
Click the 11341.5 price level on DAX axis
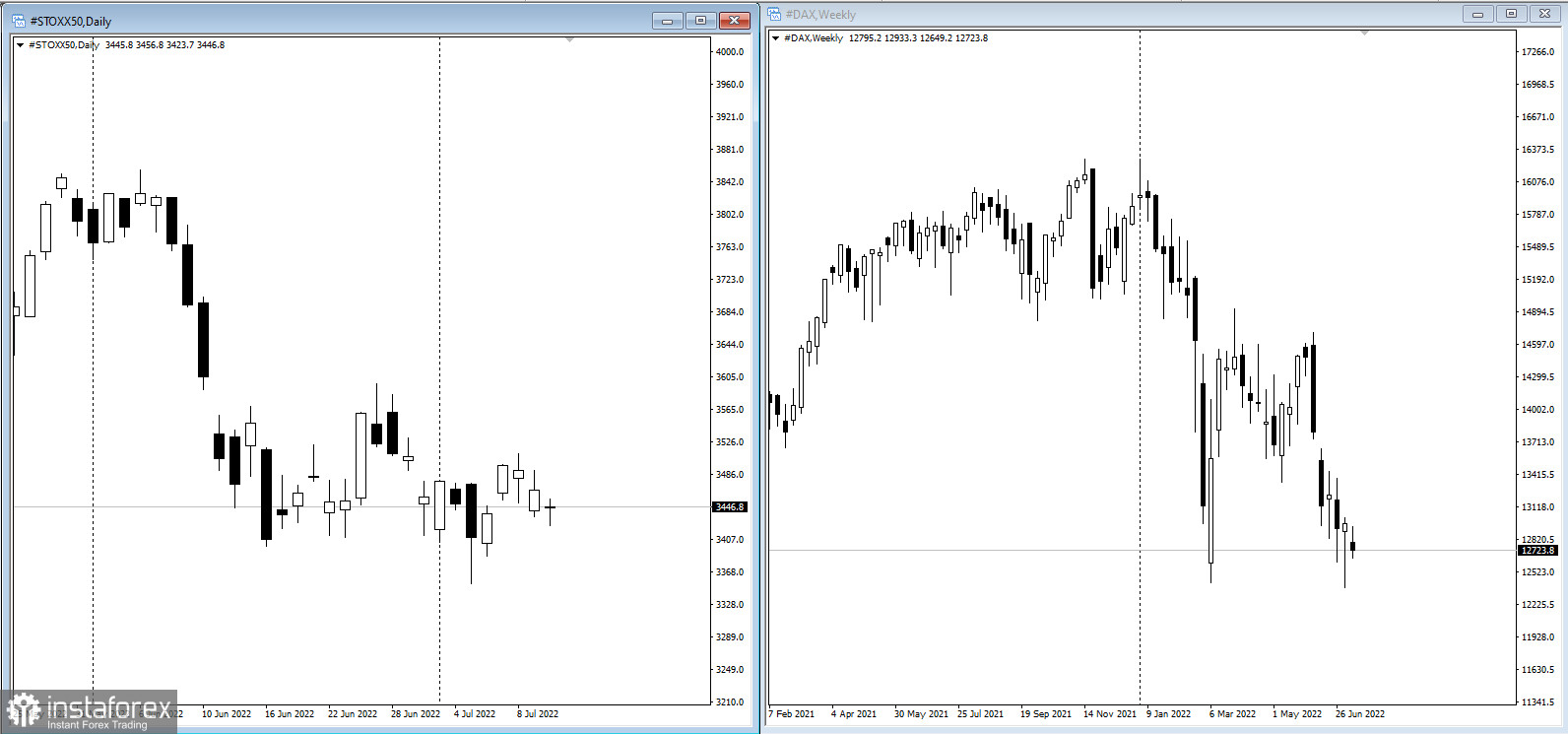click(1537, 702)
